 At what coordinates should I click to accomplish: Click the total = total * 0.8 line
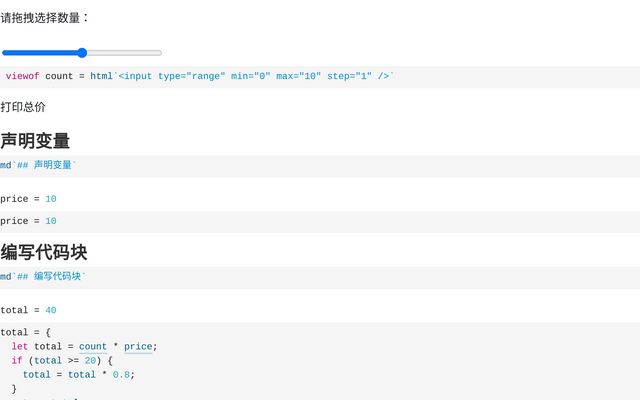click(78, 375)
